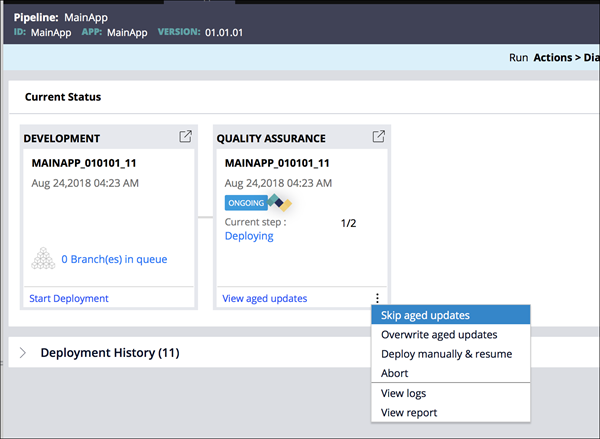
Task: Open the Development stage pop-out icon
Action: coord(185,137)
